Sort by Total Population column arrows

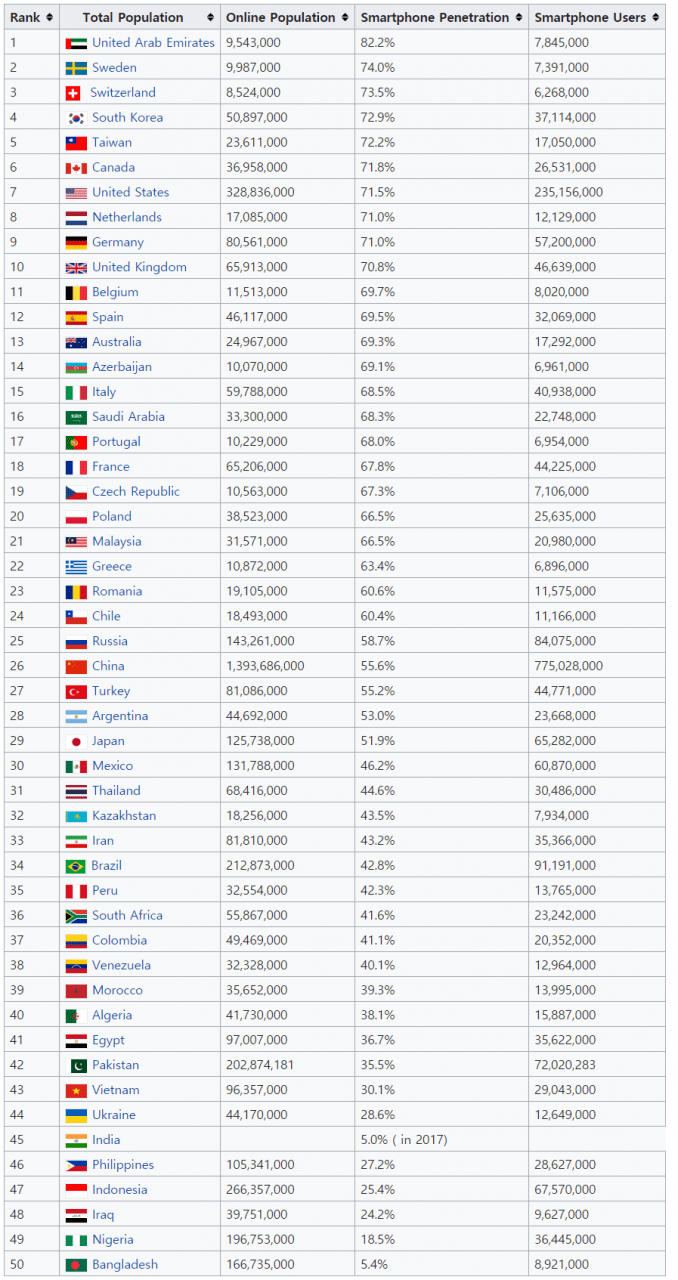[210, 18]
